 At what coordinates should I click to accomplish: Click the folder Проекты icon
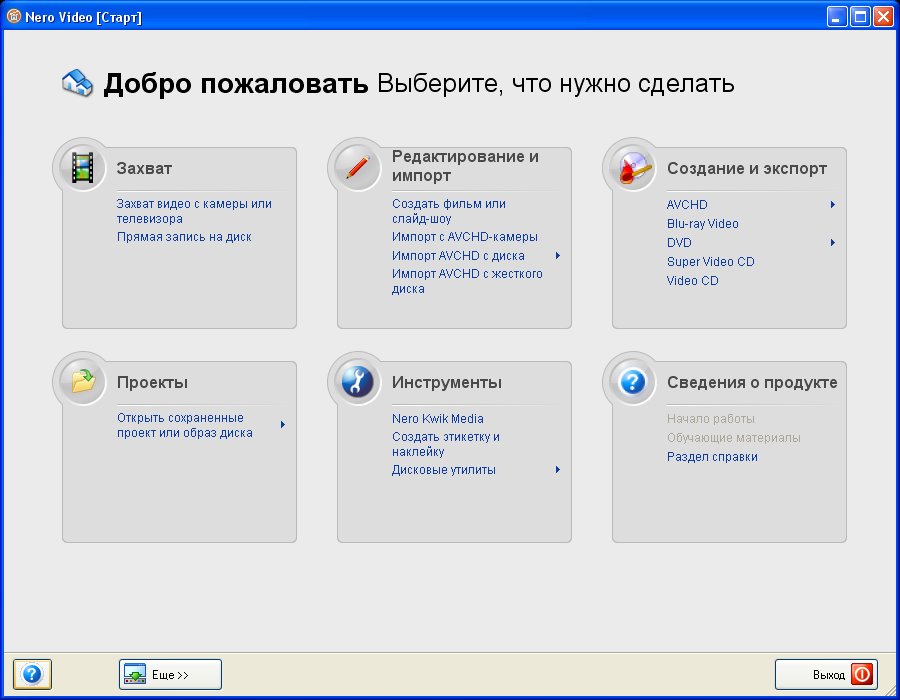(82, 382)
